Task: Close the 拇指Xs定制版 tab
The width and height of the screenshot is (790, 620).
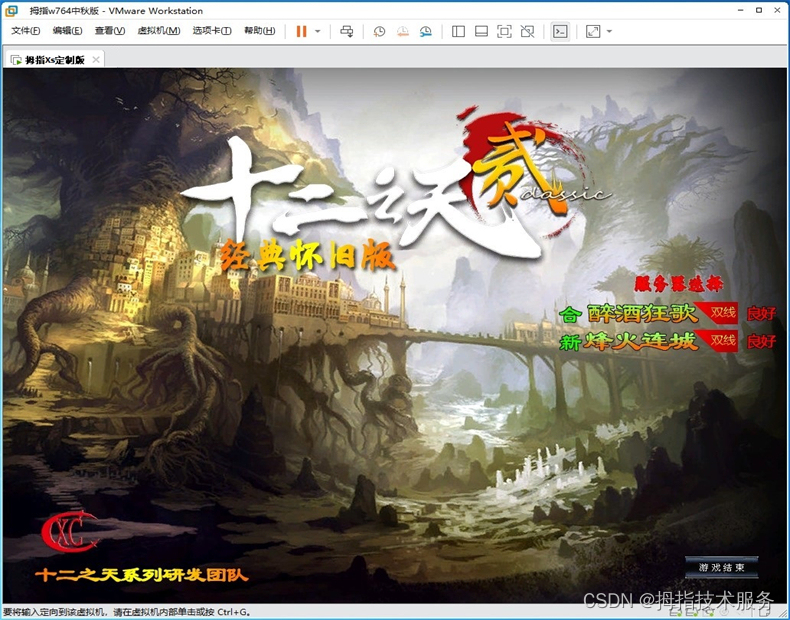Action: [x=96, y=59]
